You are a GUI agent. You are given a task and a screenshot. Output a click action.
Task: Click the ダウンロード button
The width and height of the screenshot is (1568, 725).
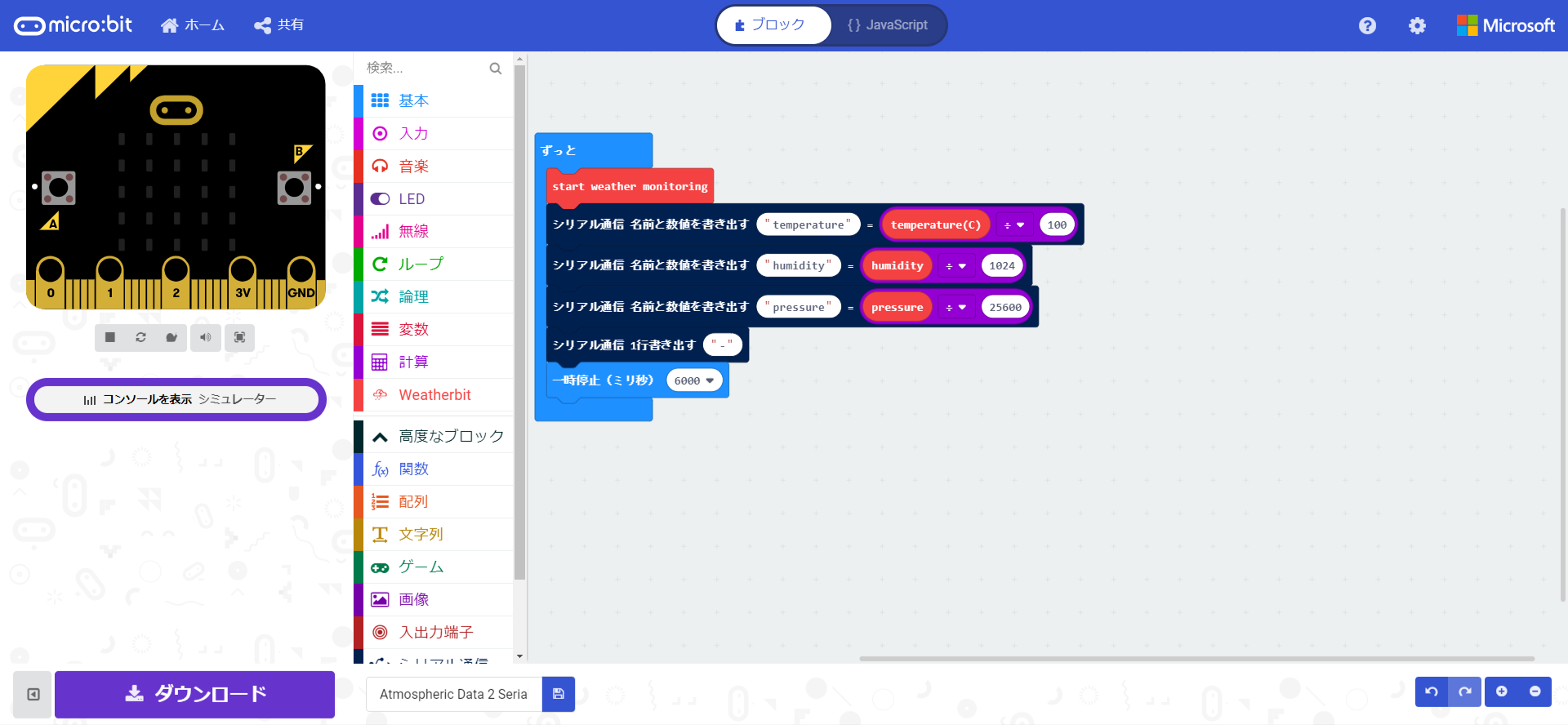pyautogui.click(x=194, y=694)
